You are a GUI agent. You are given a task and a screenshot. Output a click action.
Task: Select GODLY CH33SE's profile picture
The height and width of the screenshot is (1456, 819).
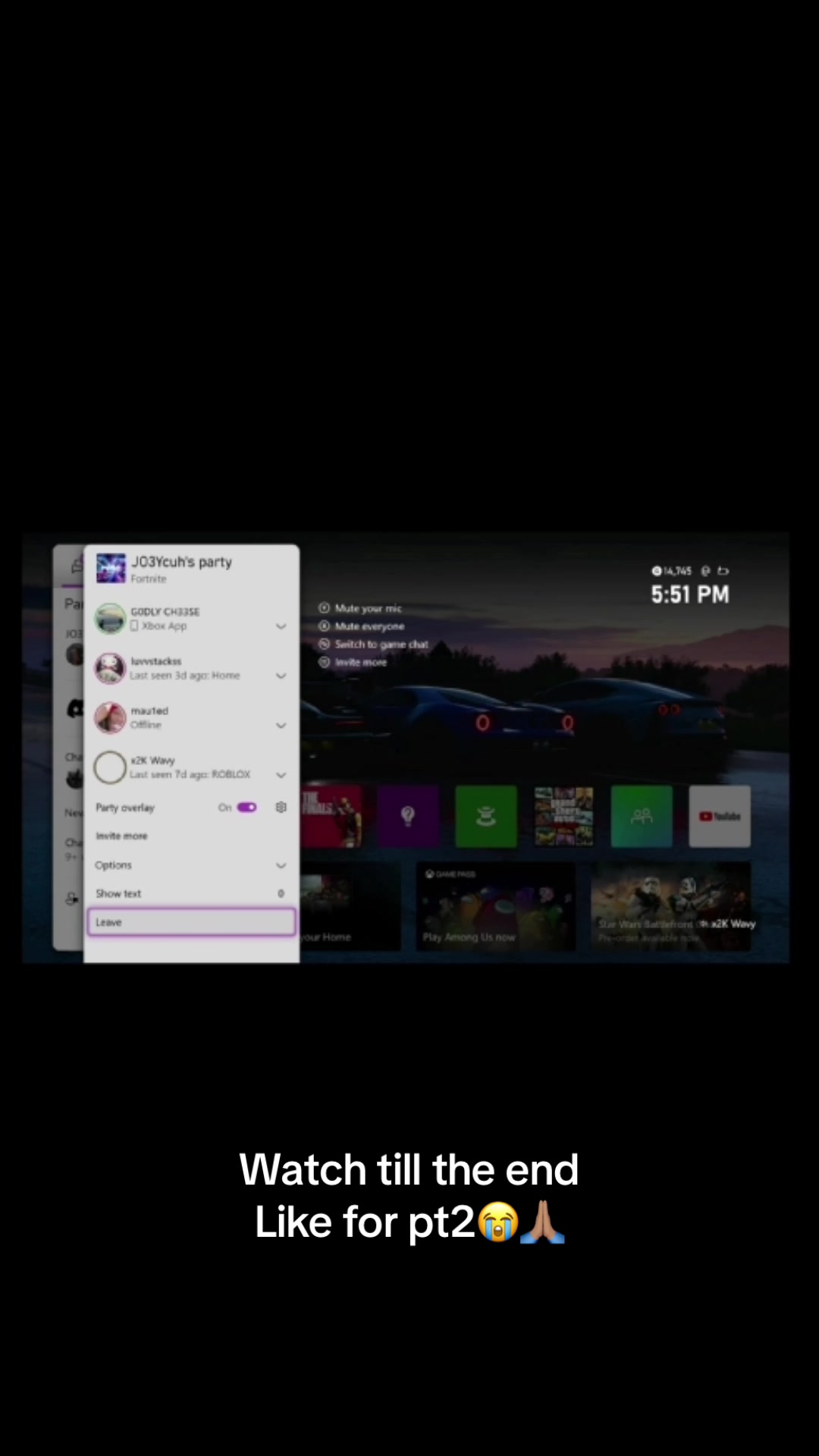tap(110, 618)
